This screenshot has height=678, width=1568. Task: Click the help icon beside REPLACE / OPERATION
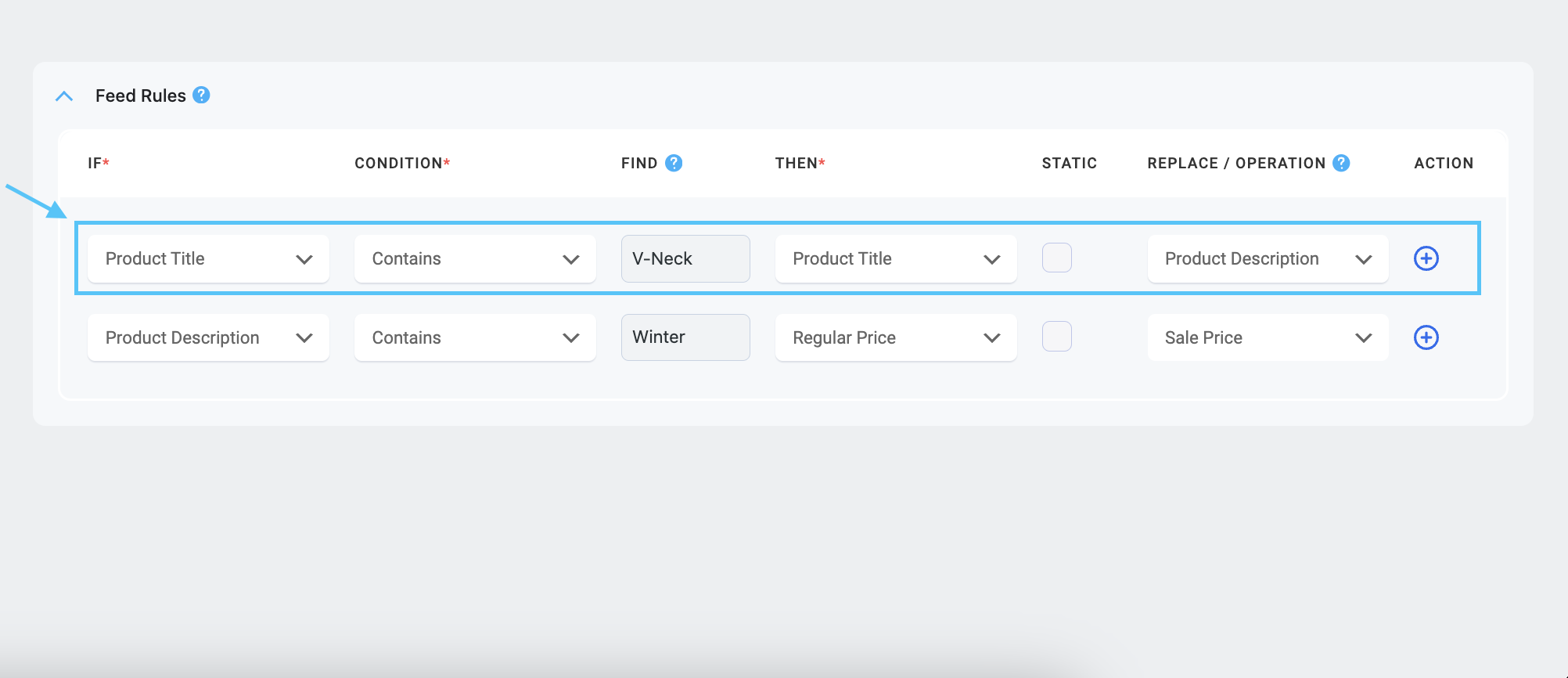point(1341,163)
